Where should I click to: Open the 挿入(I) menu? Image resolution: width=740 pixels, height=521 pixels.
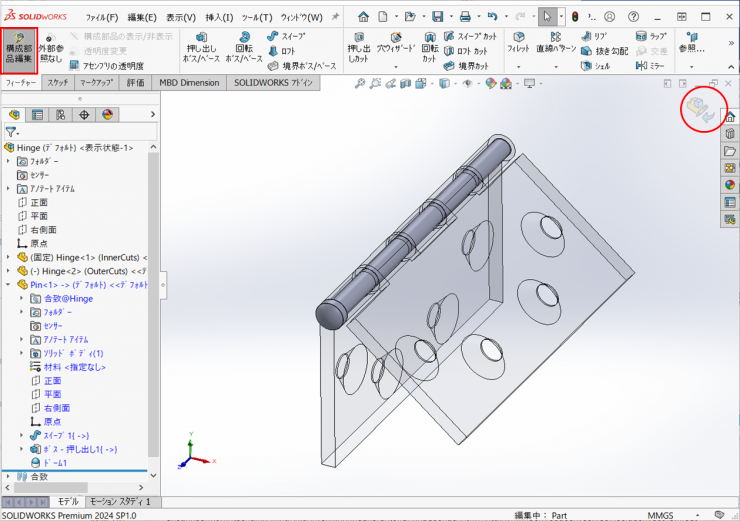point(218,17)
